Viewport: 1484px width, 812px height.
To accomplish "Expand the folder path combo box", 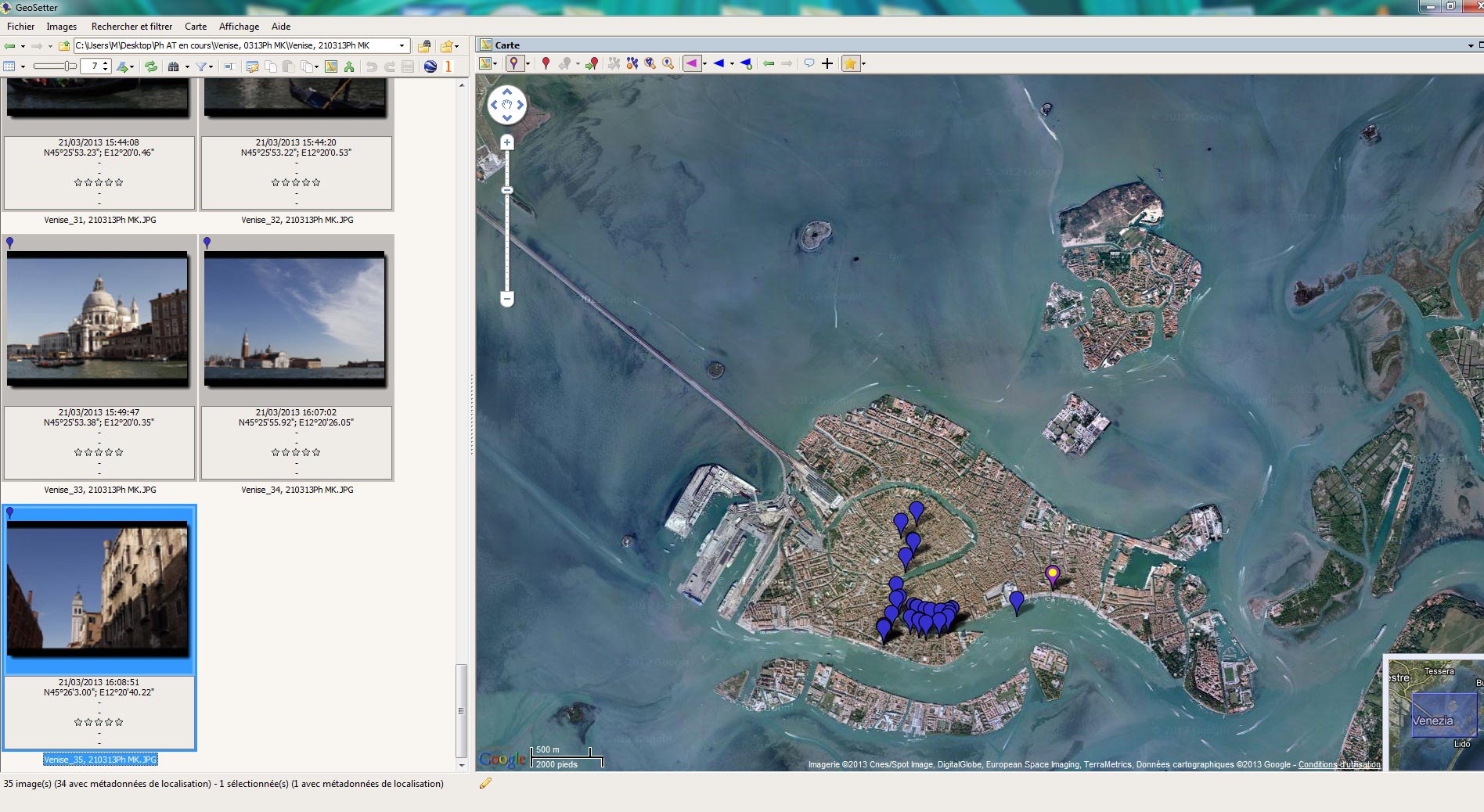I will [402, 45].
